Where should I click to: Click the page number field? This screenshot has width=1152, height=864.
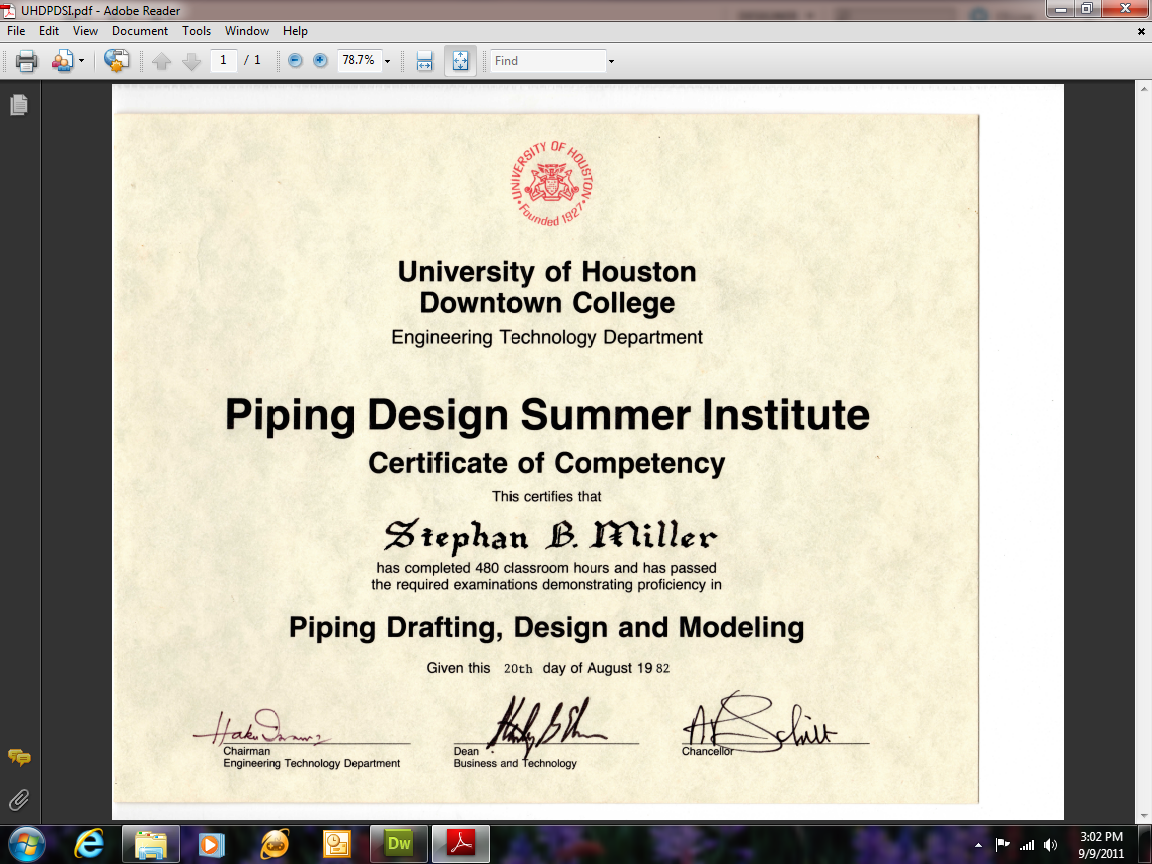[x=223, y=60]
